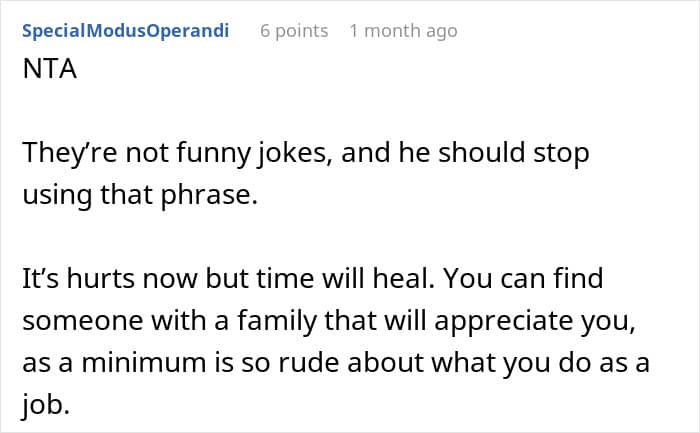Click the text "using that phrase."

click(x=139, y=194)
